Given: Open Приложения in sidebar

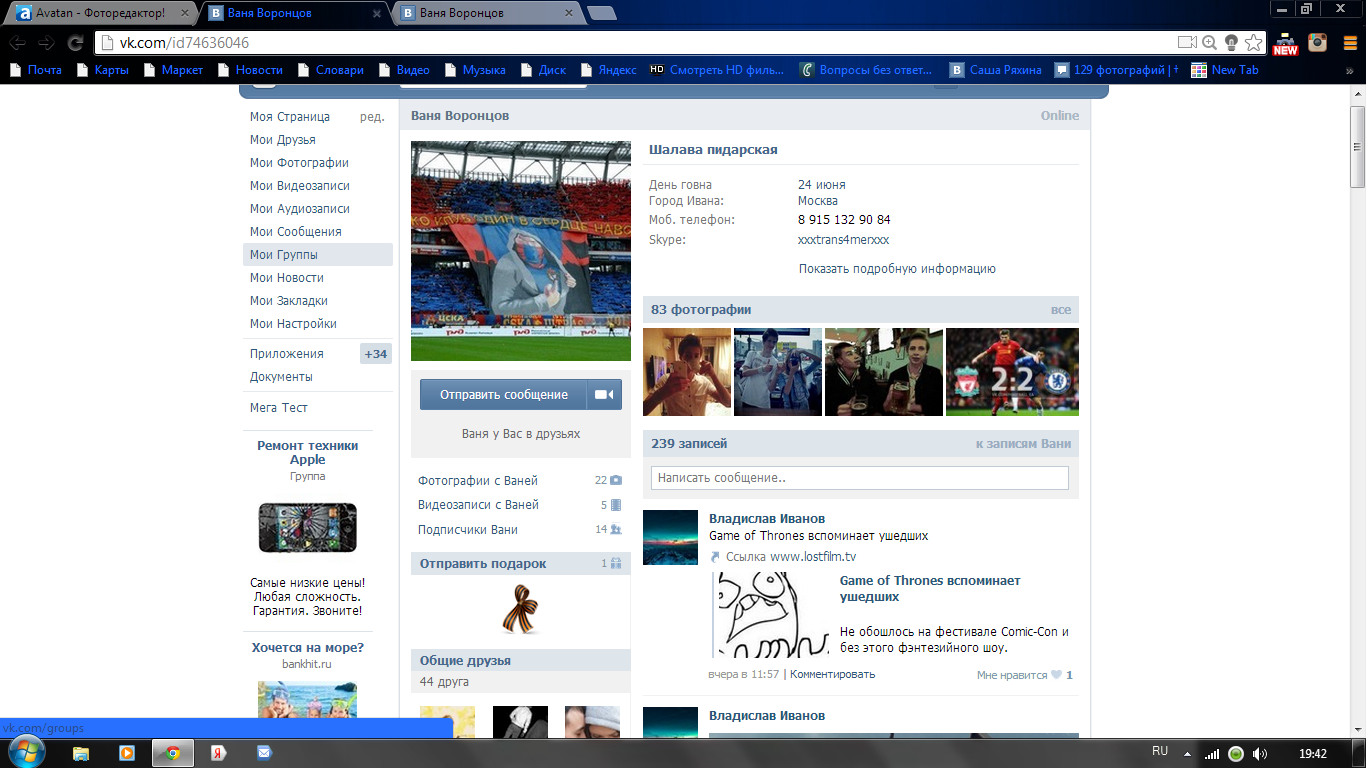Looking at the screenshot, I should [287, 354].
